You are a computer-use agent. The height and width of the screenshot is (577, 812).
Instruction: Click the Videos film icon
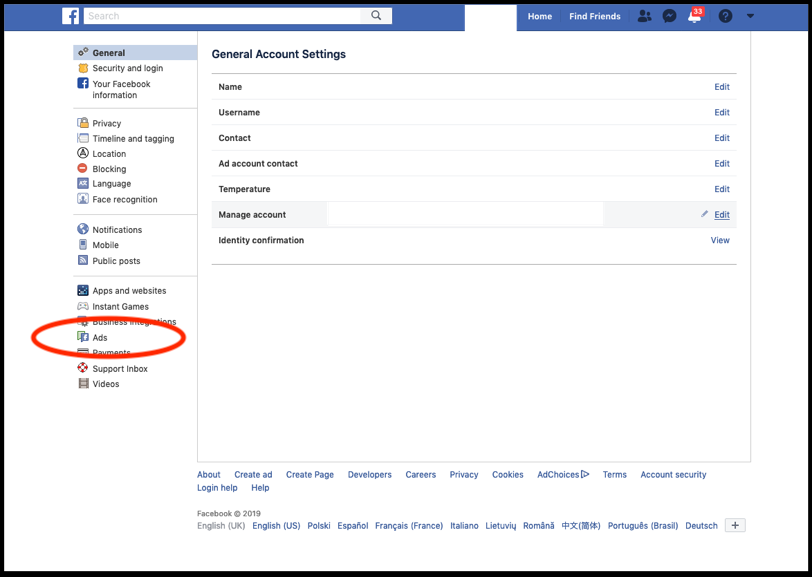pyautogui.click(x=83, y=383)
